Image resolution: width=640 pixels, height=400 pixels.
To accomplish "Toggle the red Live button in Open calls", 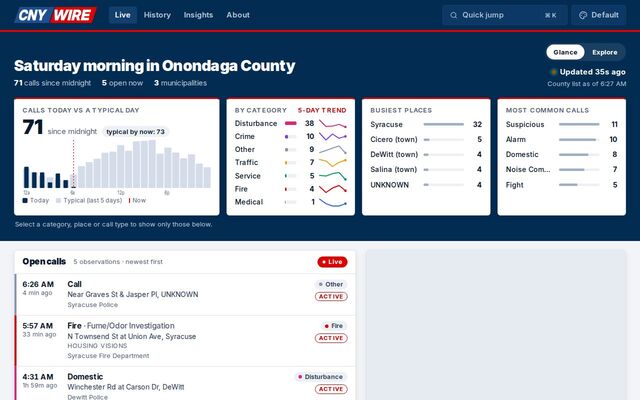I will [332, 262].
